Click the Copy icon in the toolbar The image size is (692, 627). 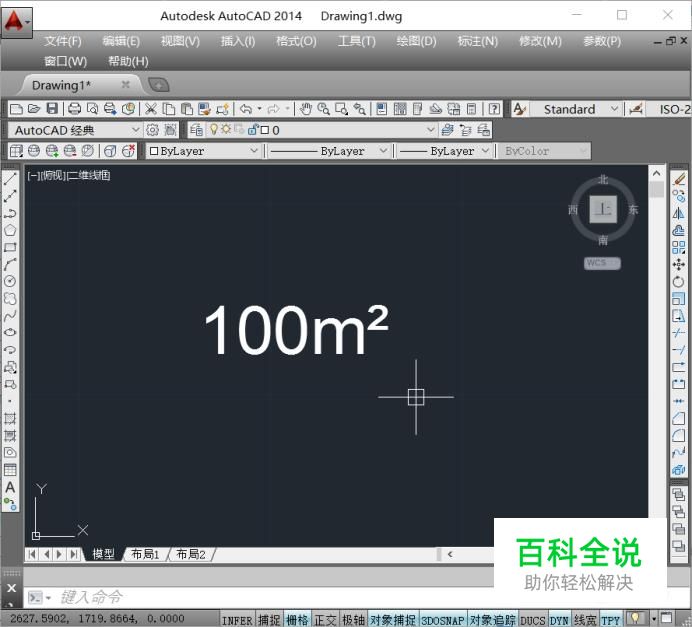tap(169, 109)
